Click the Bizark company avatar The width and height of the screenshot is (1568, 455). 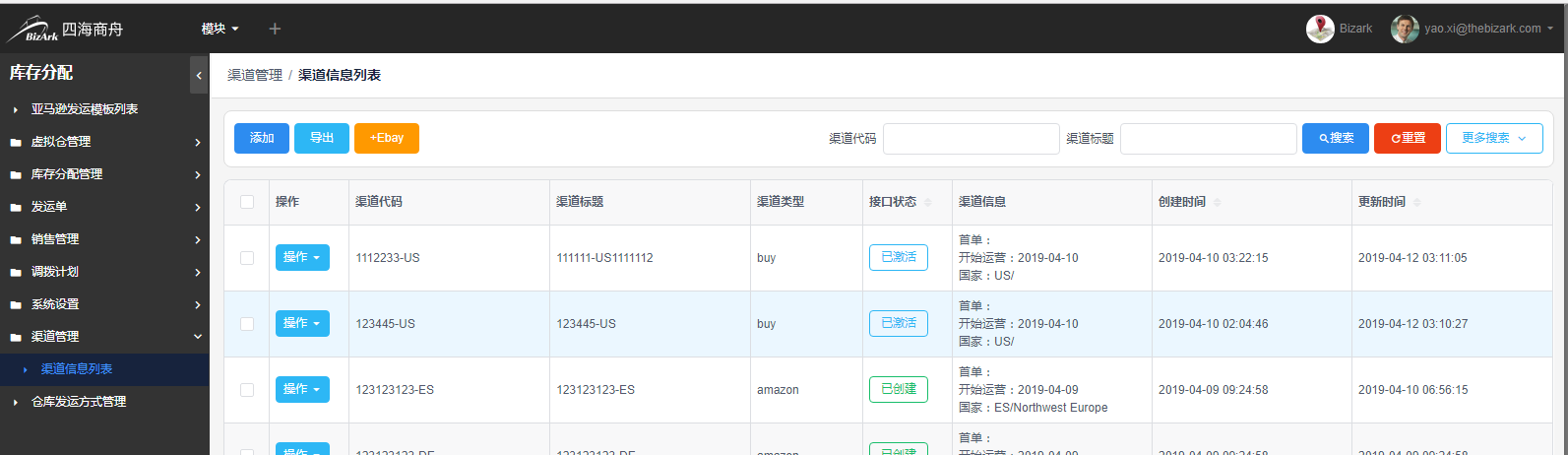click(1320, 29)
